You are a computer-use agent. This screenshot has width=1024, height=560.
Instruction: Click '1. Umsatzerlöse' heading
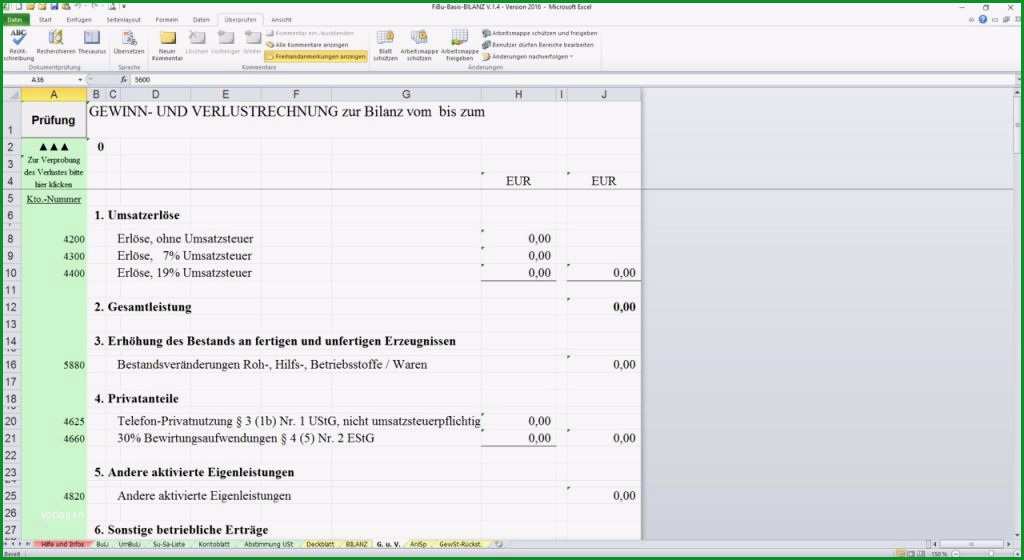pos(136,215)
